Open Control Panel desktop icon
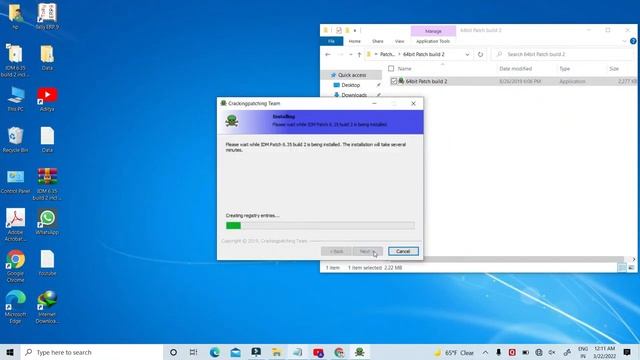 pyautogui.click(x=16, y=181)
